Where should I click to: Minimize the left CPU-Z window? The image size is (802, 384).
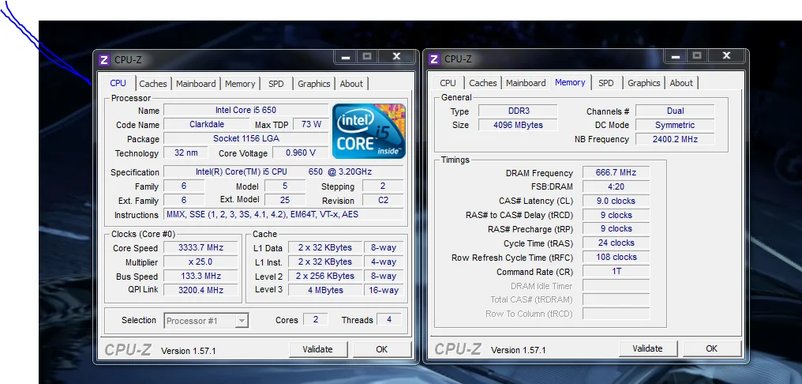[x=346, y=57]
